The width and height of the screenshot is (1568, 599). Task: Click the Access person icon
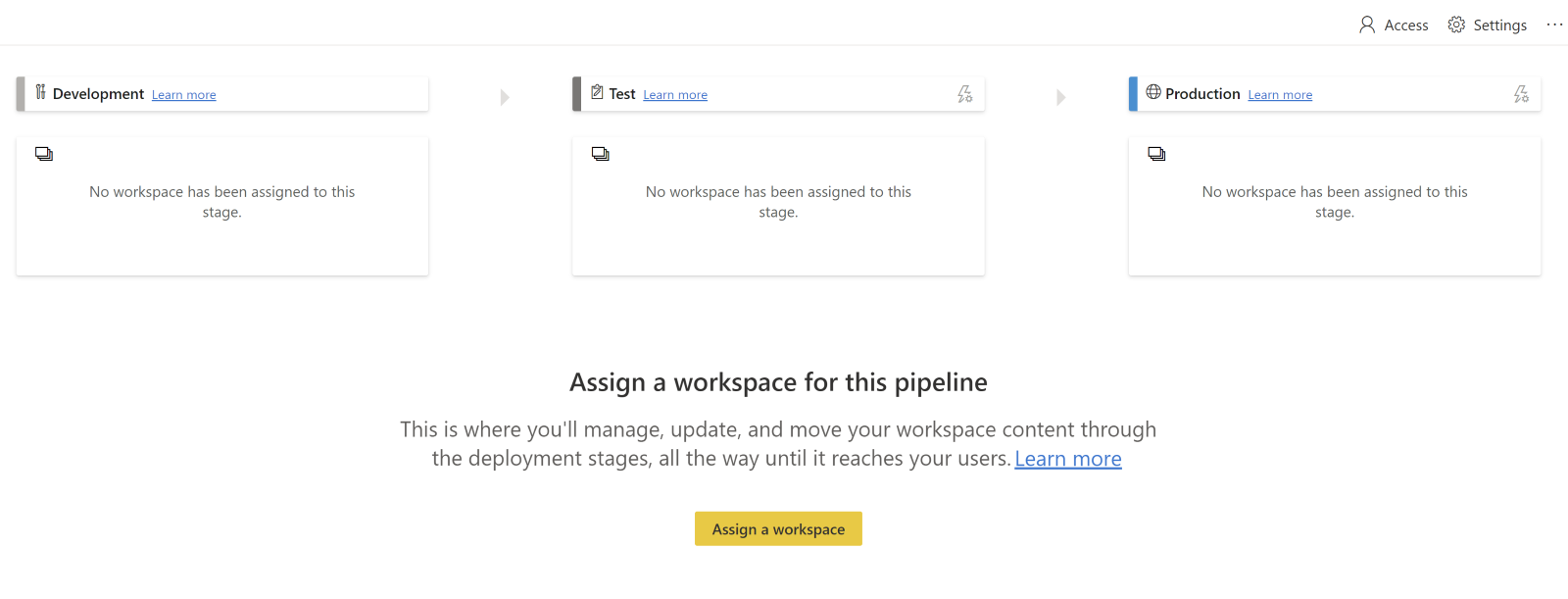(1367, 25)
